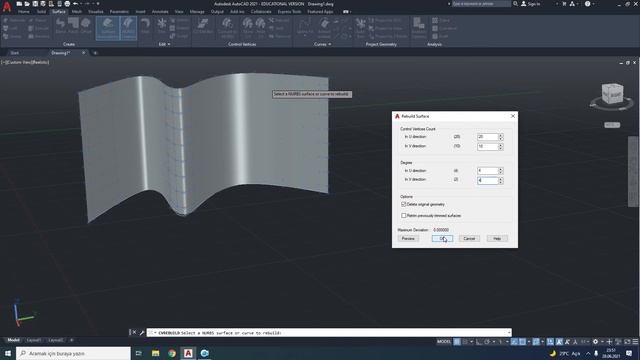Image resolution: width=640 pixels, height=360 pixels.
Task: Toggle NURBS Creation in the ribbon
Action: pyautogui.click(x=128, y=28)
